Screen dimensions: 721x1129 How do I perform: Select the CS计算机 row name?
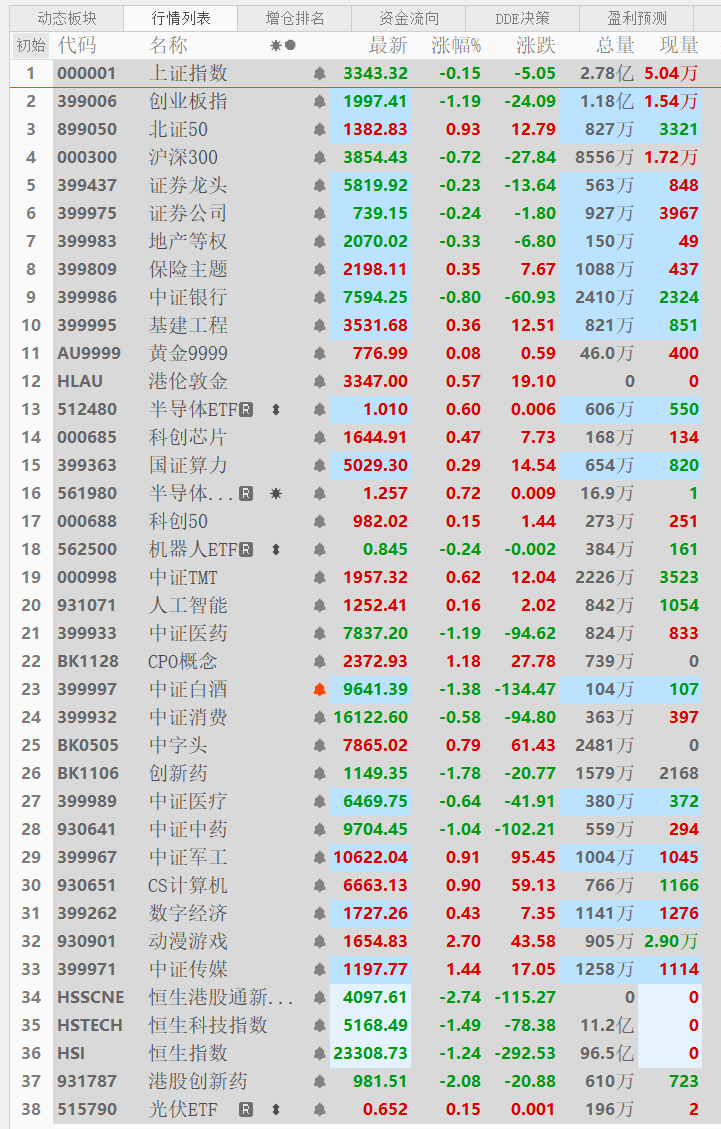coord(188,886)
